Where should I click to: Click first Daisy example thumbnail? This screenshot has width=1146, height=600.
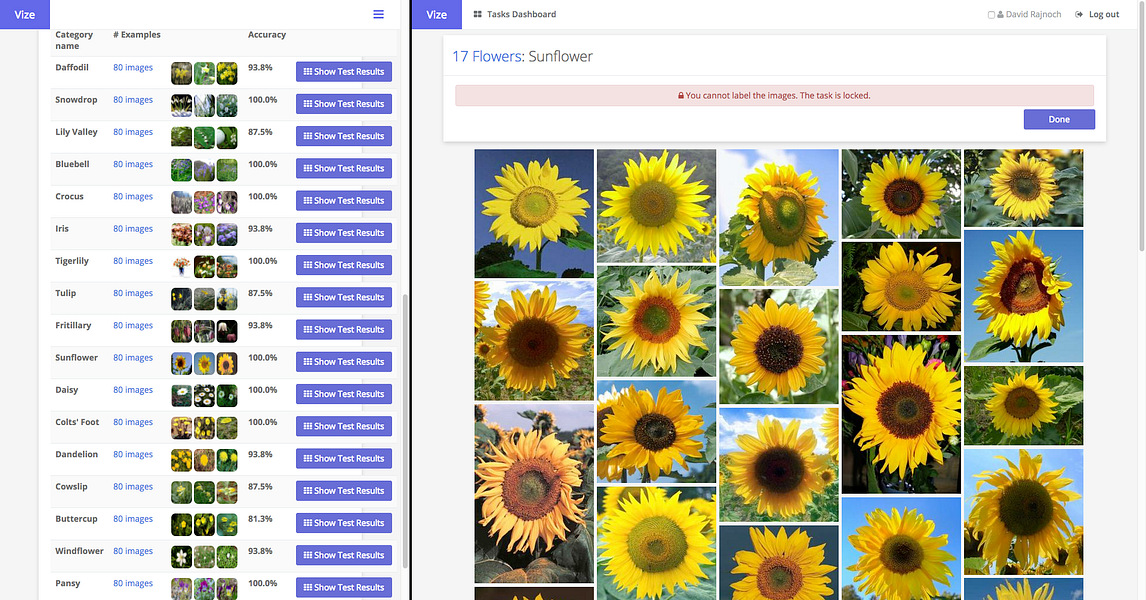click(x=181, y=395)
